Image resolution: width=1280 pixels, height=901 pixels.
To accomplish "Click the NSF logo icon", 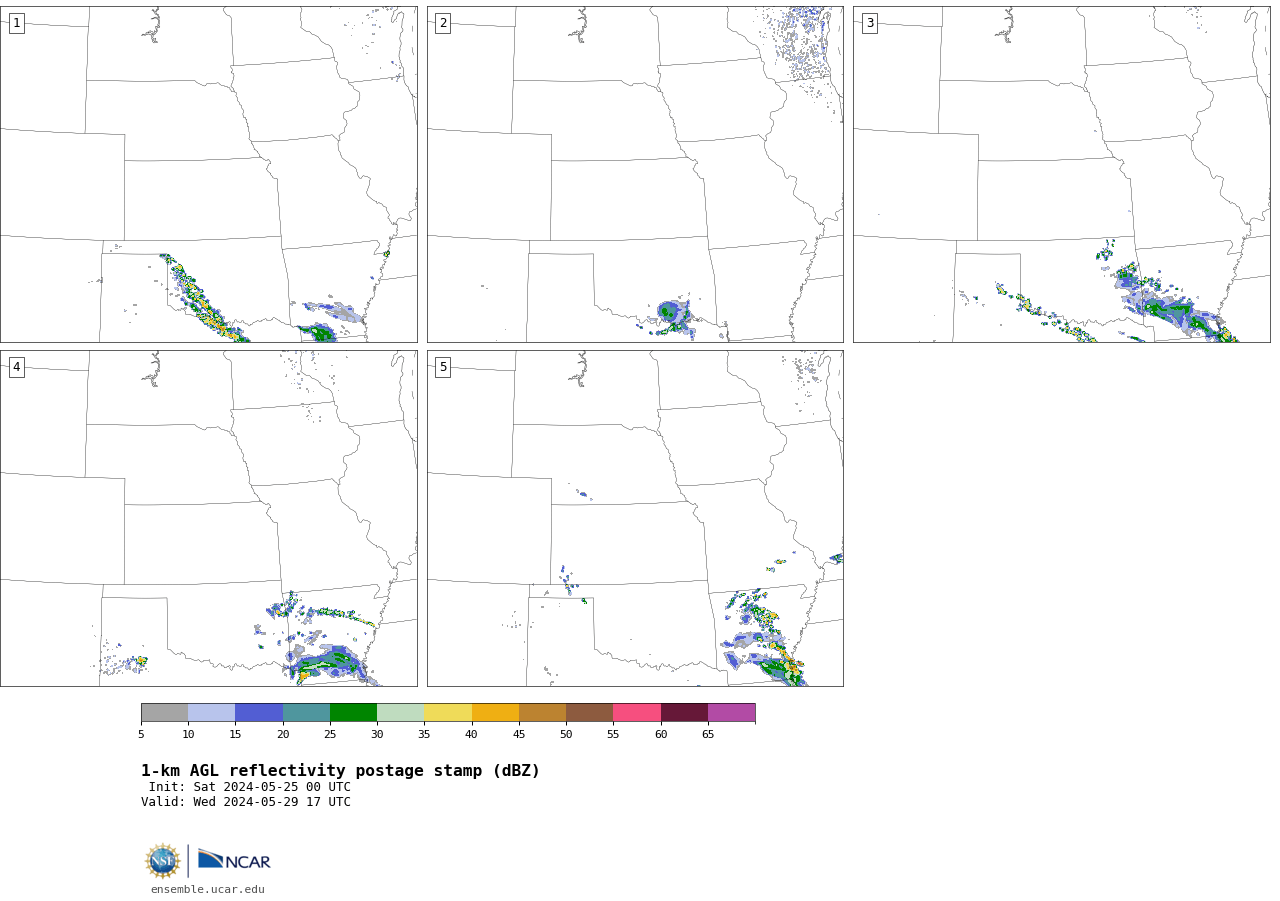I will [163, 861].
